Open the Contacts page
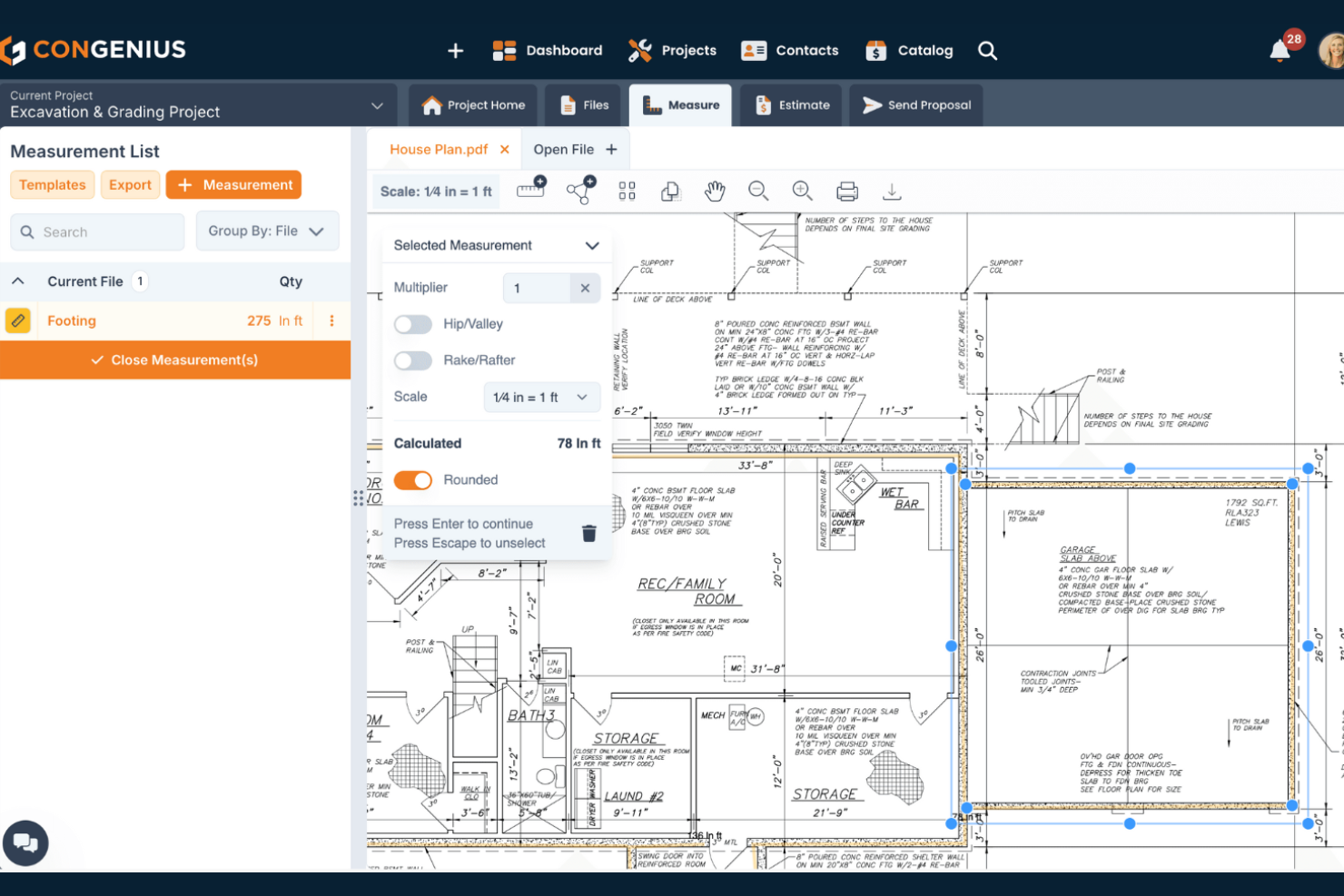 point(789,50)
